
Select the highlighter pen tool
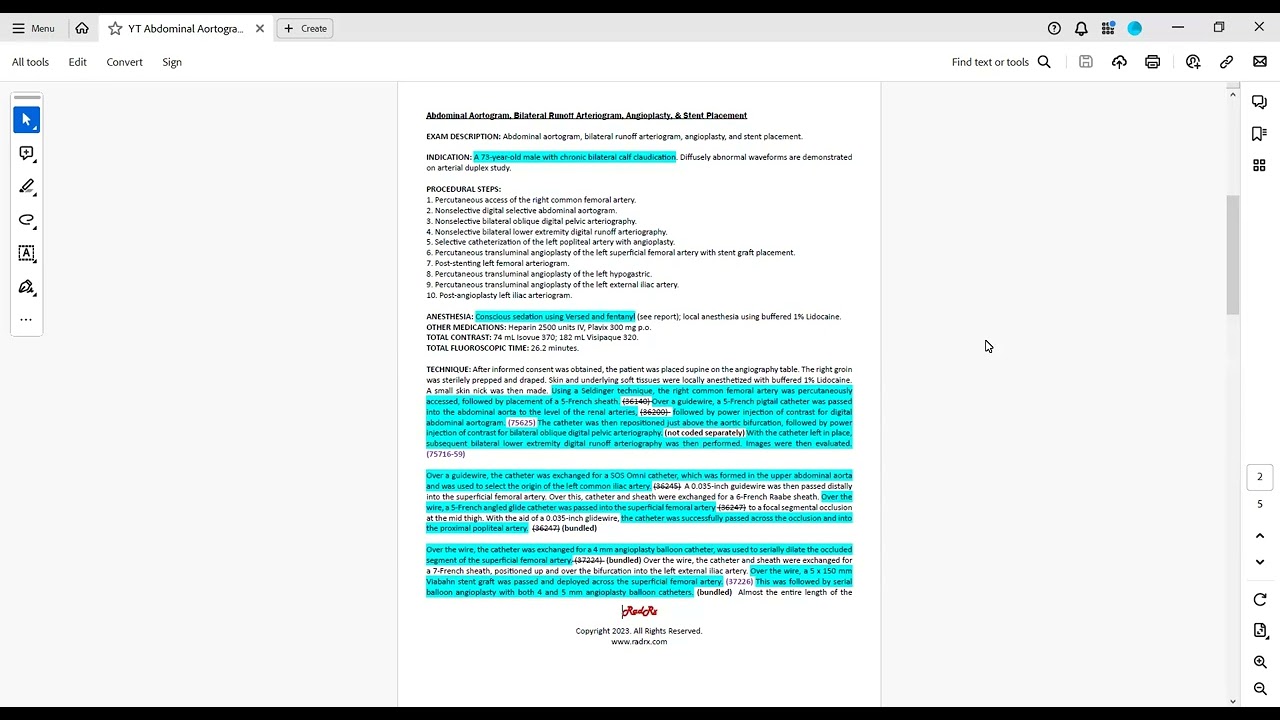(27, 187)
